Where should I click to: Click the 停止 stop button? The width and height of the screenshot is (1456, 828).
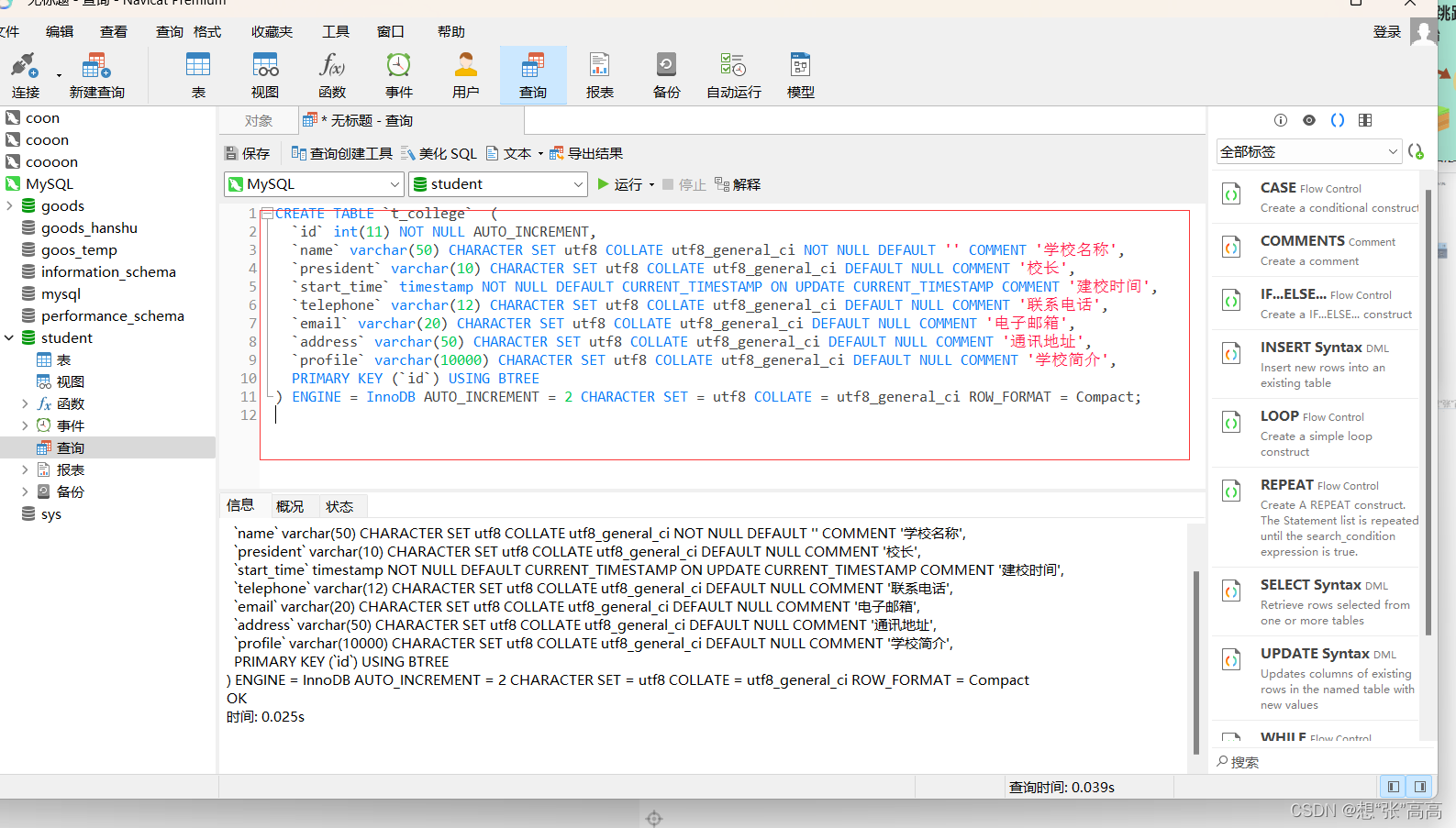point(684,184)
